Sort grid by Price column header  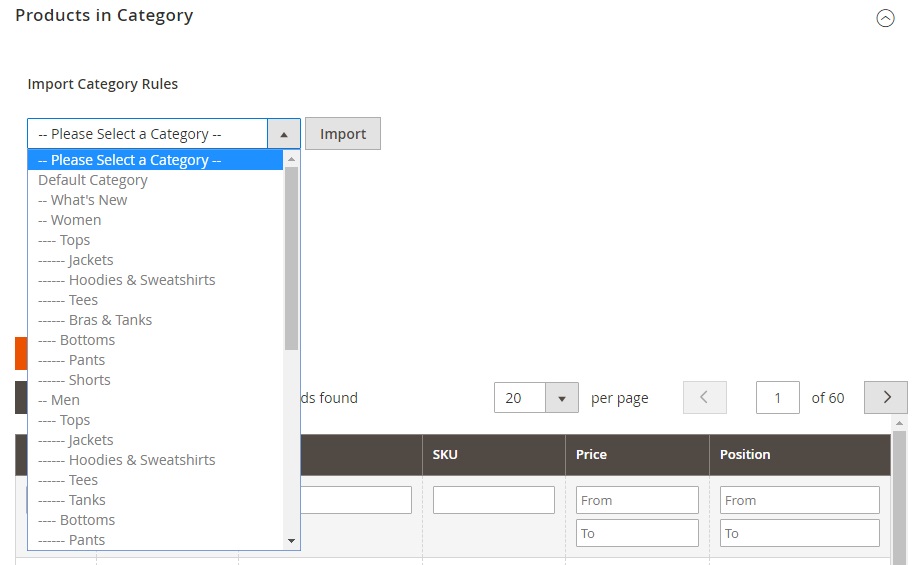coord(637,455)
